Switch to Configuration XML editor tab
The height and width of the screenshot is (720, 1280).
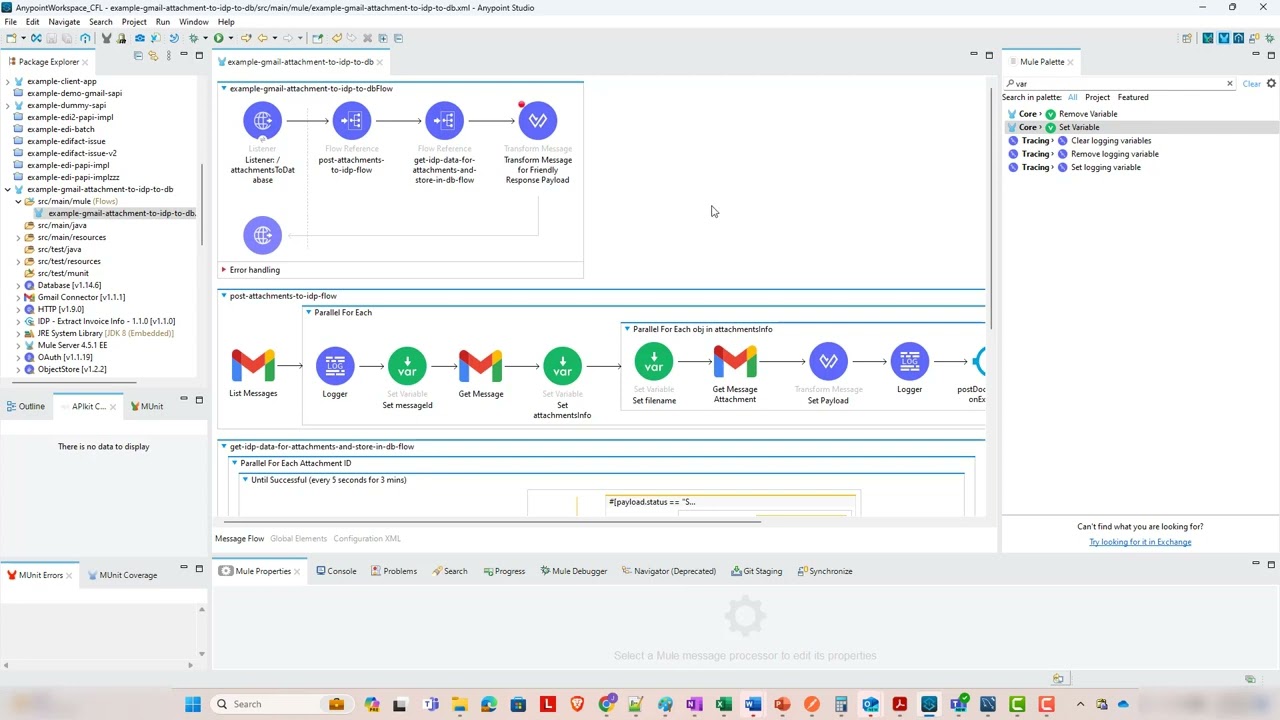[367, 539]
